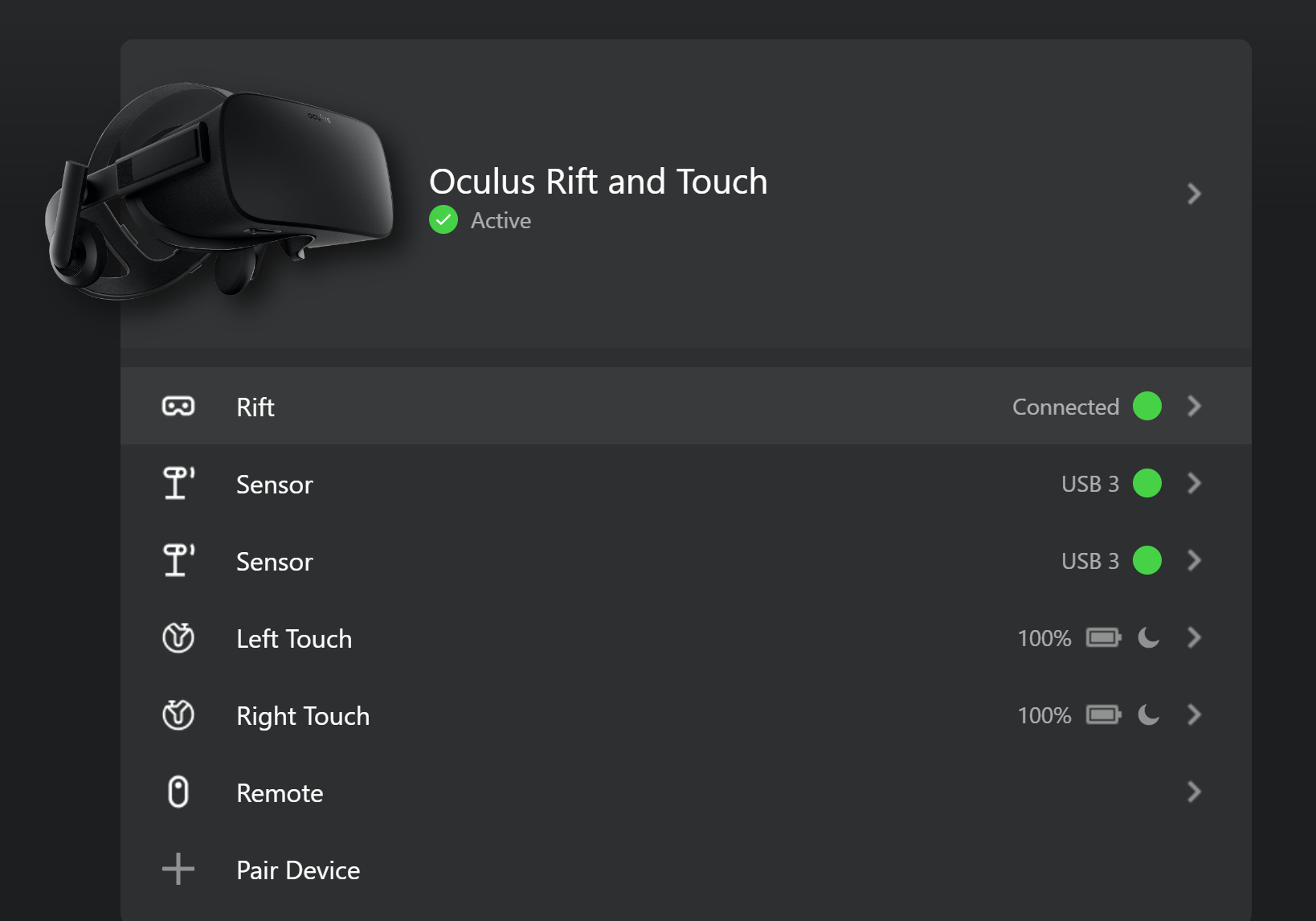Viewport: 1316px width, 921px height.
Task: Click the Right Touch controller icon
Action: [178, 715]
